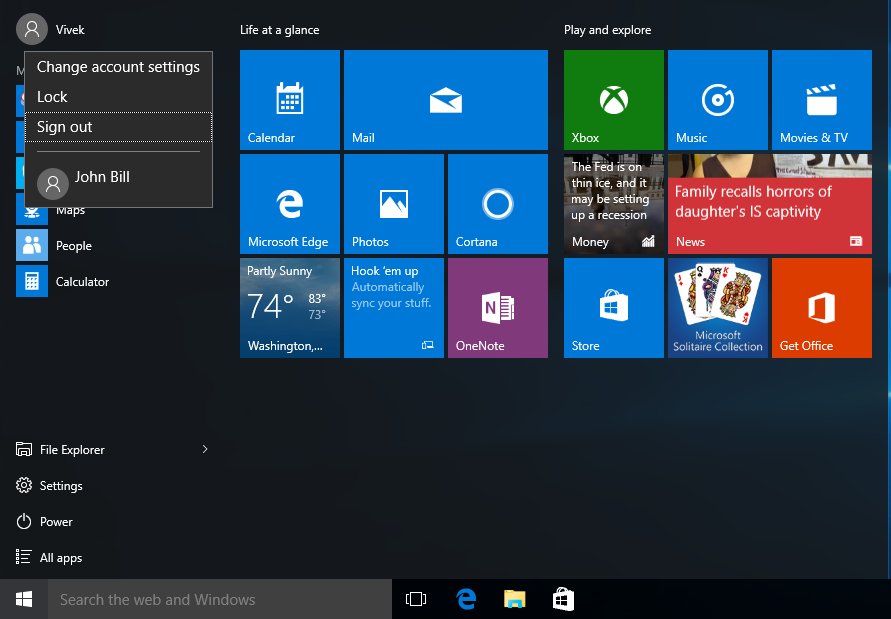
Task: Open the Power menu
Action: 55,521
